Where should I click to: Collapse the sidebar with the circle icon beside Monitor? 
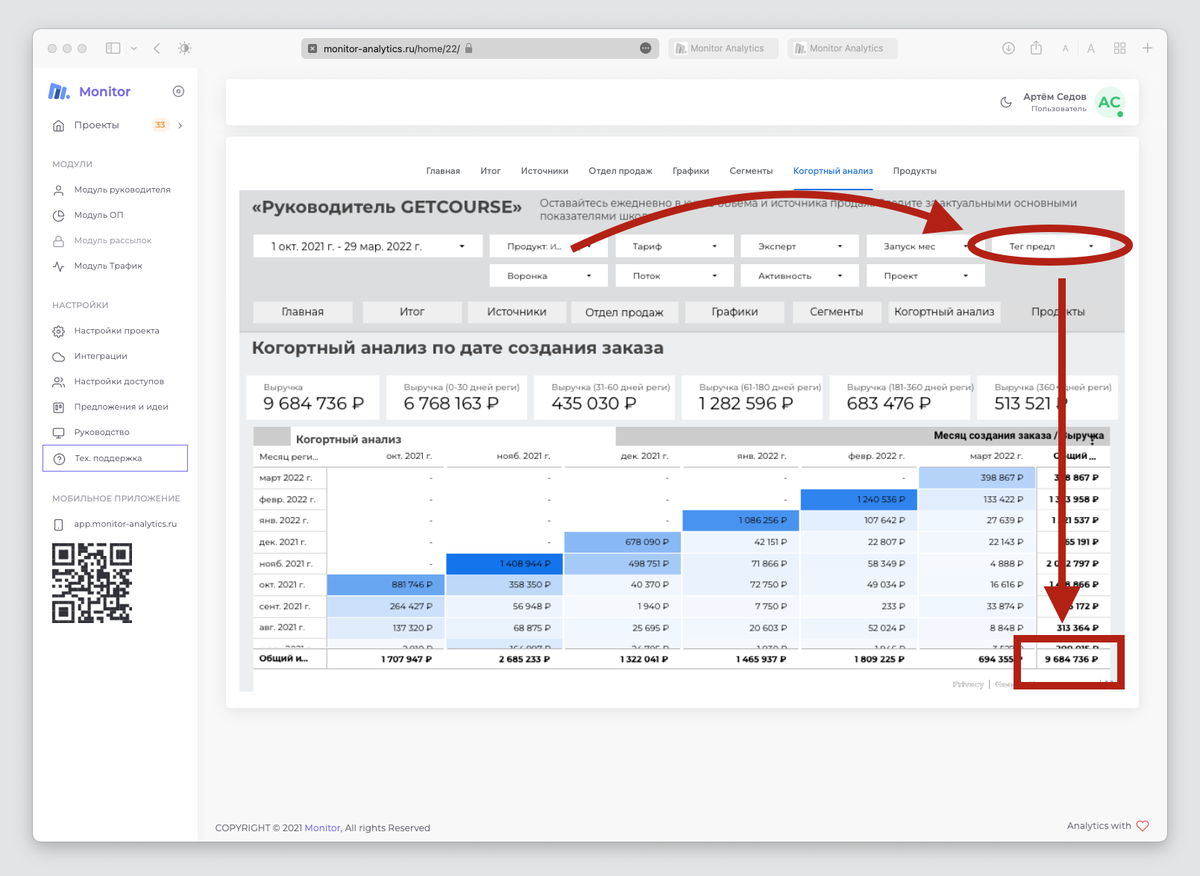[178, 91]
